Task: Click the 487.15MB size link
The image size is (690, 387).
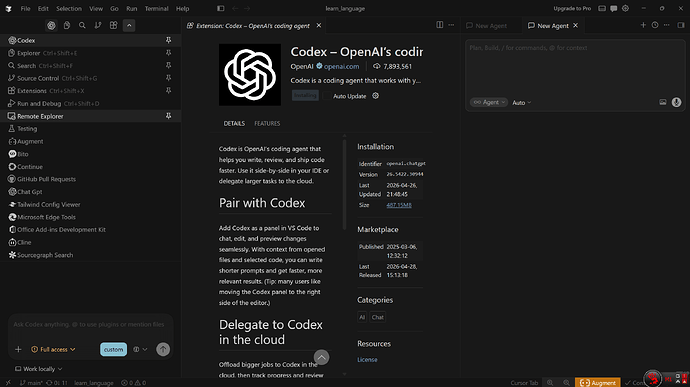Action: pos(399,205)
